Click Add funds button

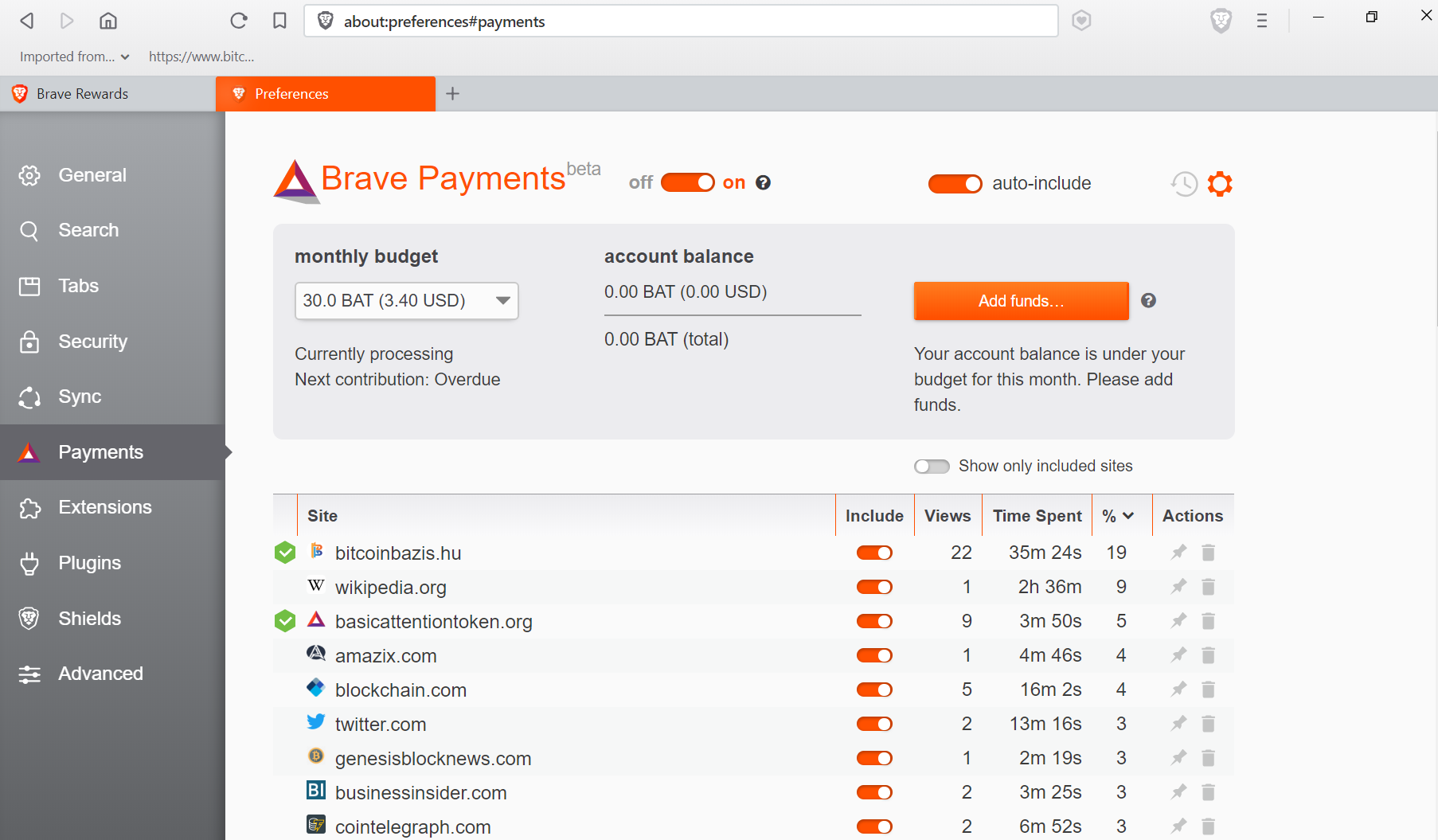pos(1022,301)
